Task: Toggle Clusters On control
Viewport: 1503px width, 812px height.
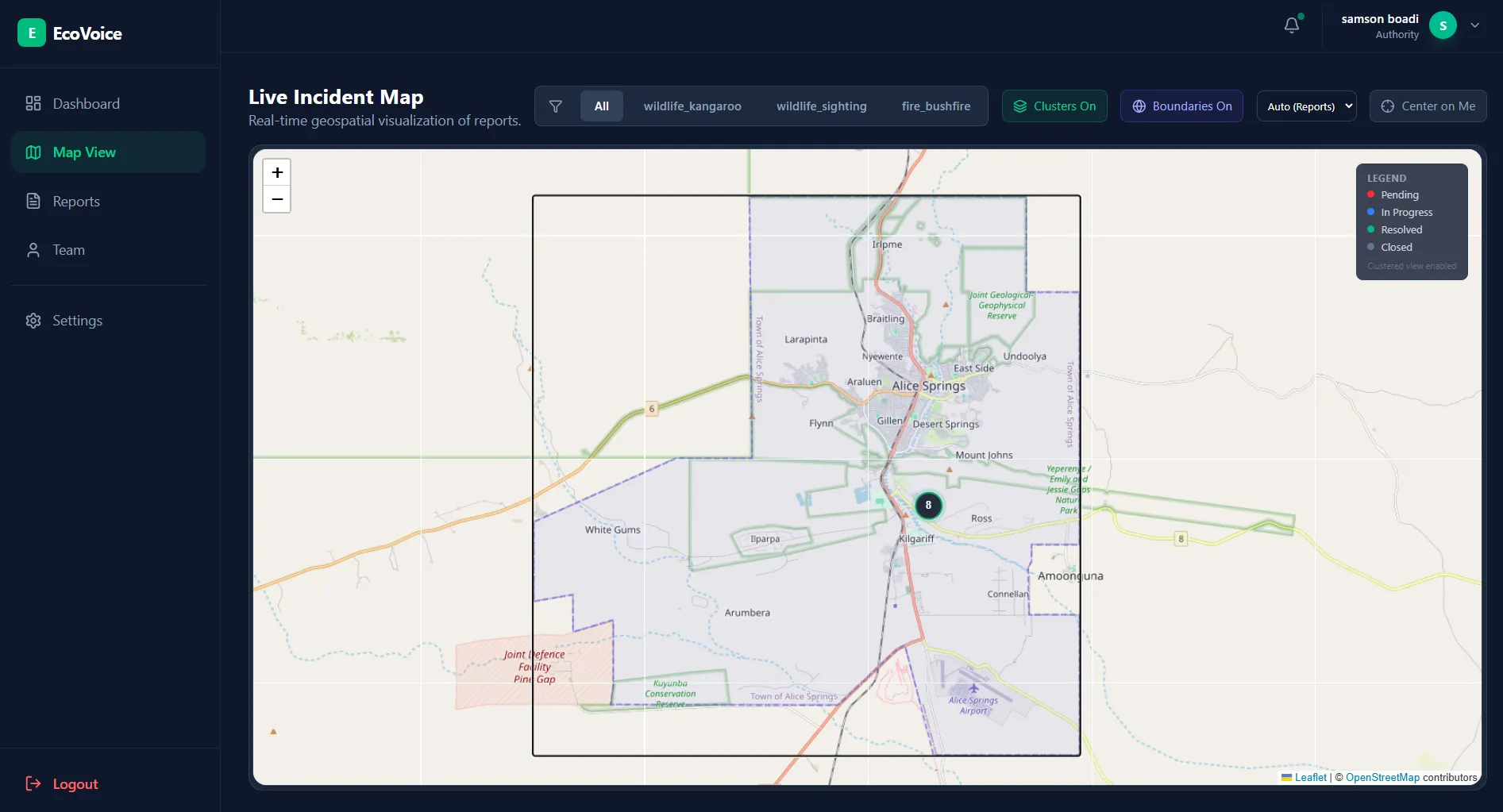Action: [x=1054, y=106]
